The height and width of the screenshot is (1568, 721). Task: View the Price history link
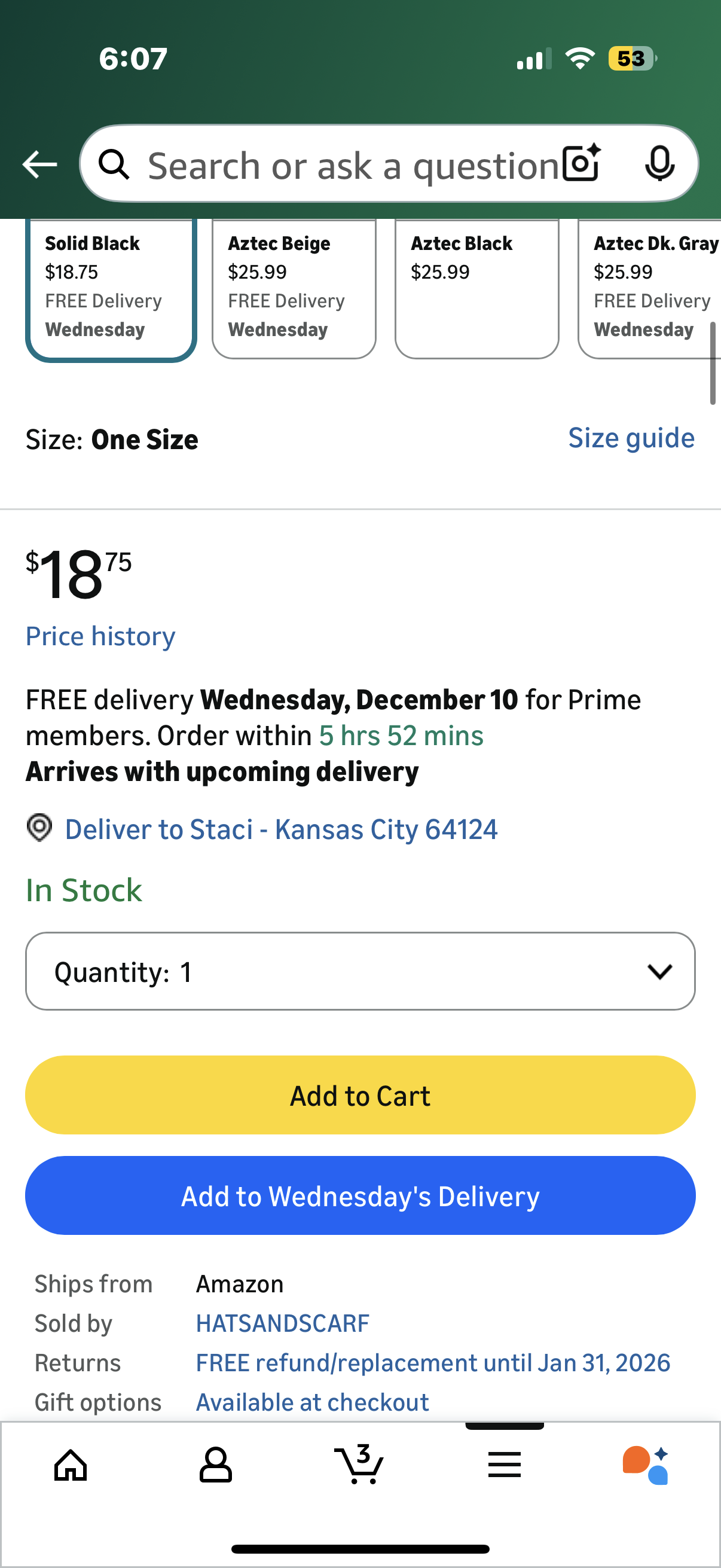[x=100, y=637]
